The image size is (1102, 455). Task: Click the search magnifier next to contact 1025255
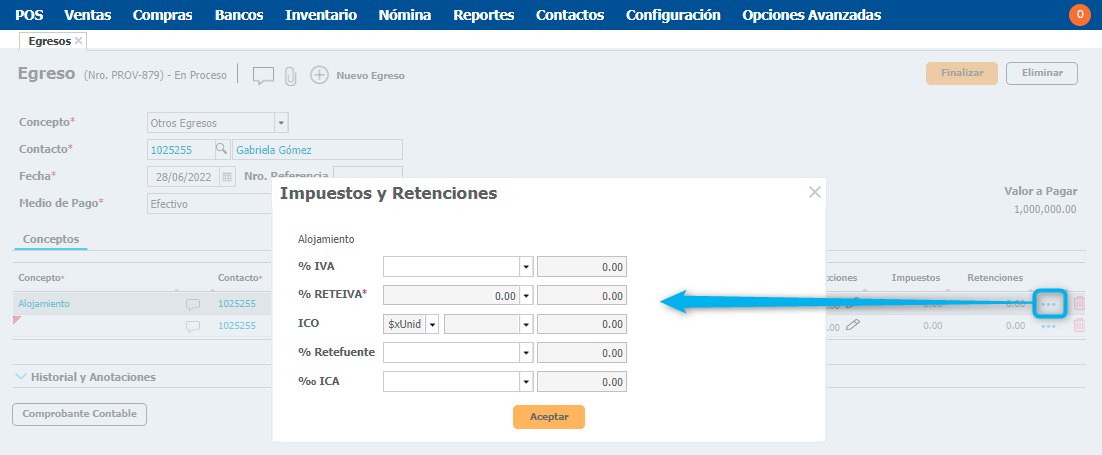point(221,150)
